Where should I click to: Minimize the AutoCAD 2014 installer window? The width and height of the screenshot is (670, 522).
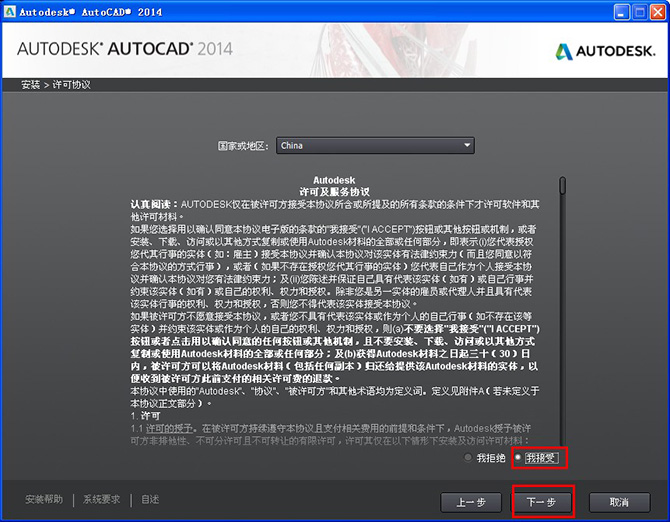point(622,12)
